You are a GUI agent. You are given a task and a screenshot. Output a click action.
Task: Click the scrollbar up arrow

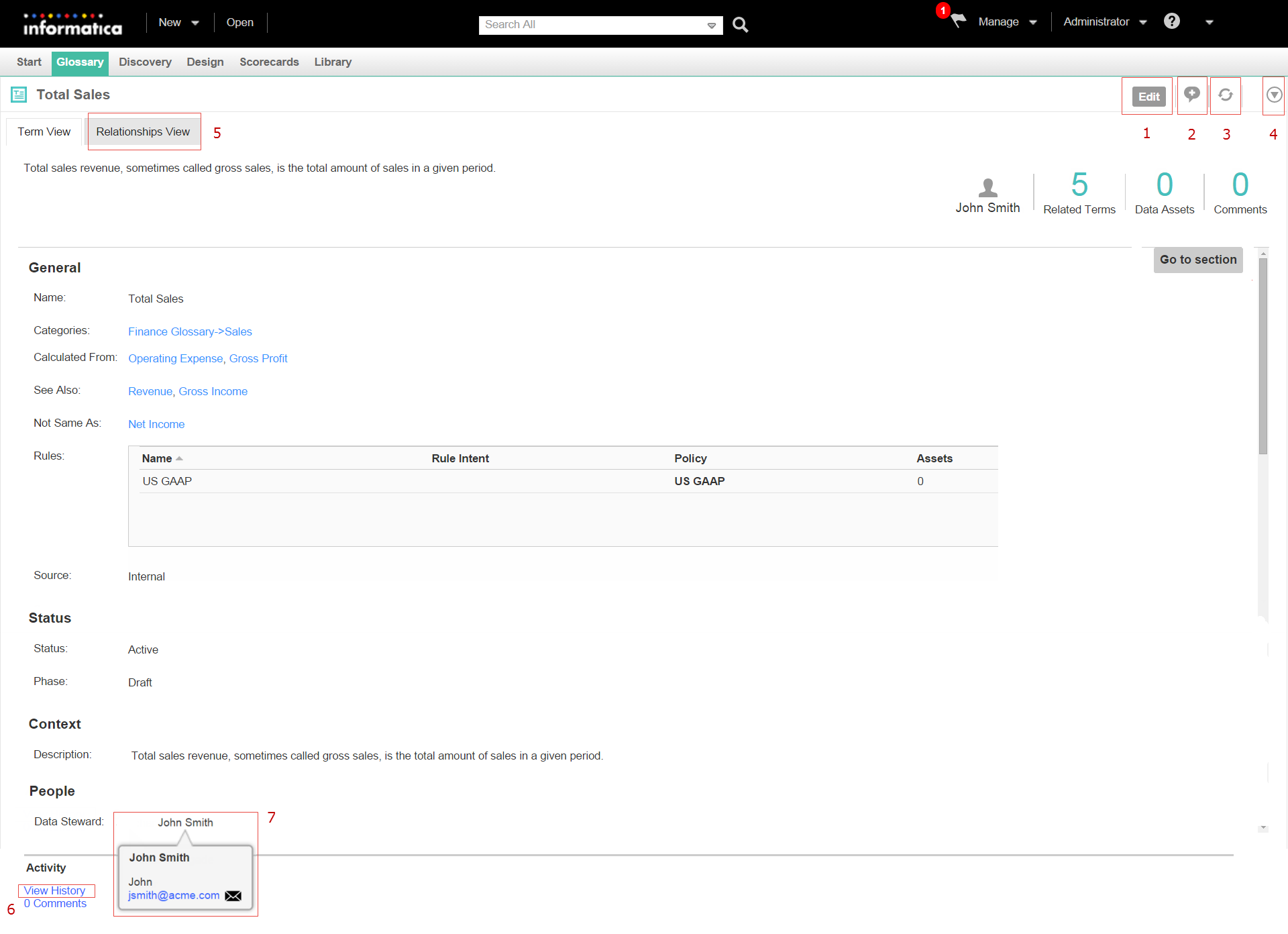coord(1263,254)
